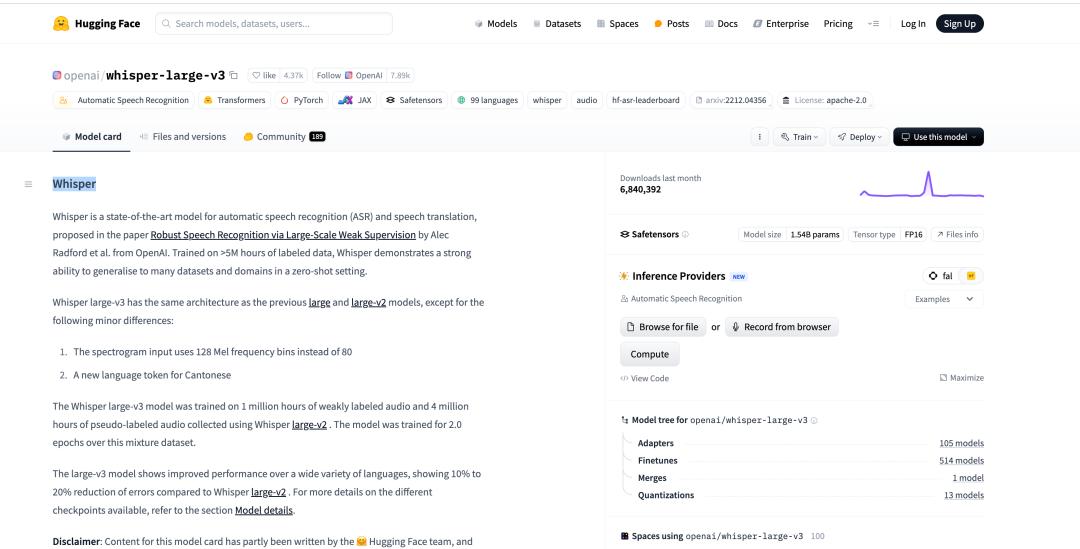Expand the Deploy dropdown
The image size is (1080, 549).
[x=859, y=137]
